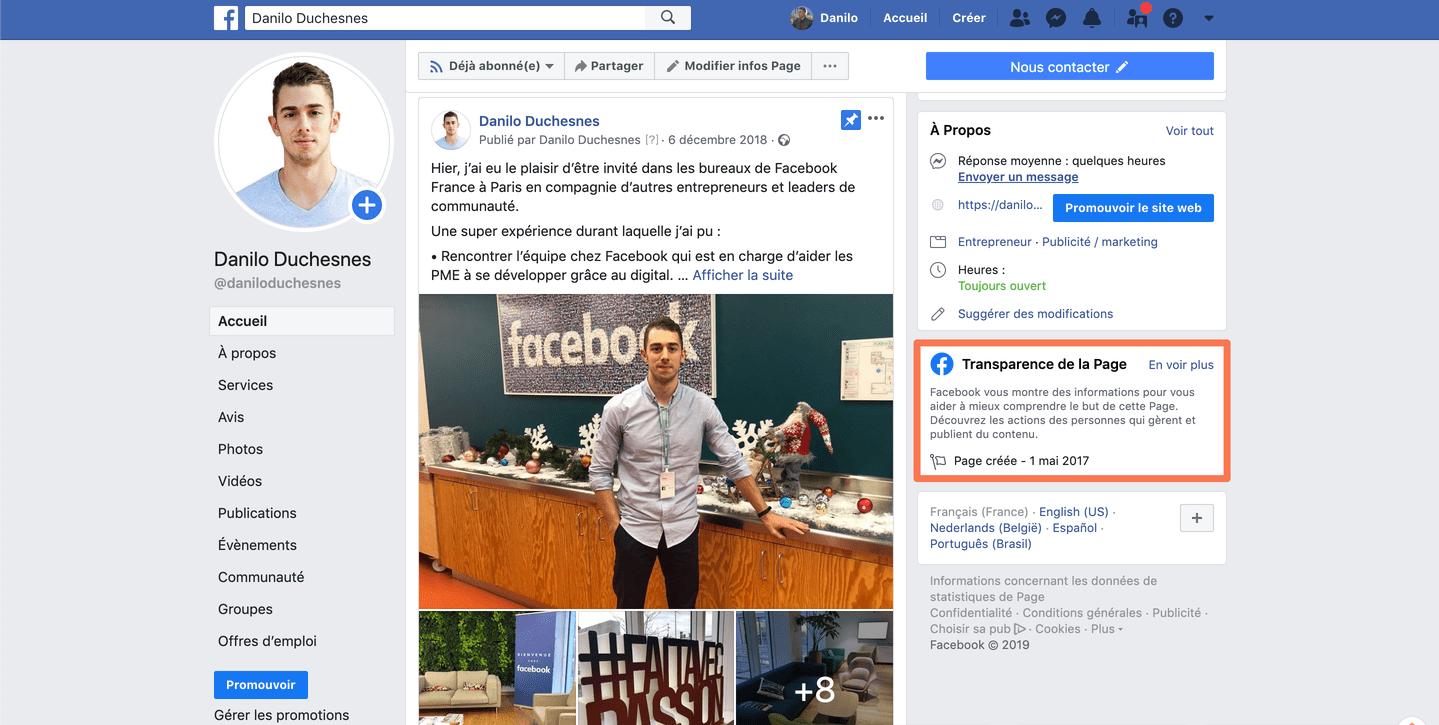Click Danilo's small profile avatar in top bar
The width and height of the screenshot is (1439, 725).
pos(802,18)
